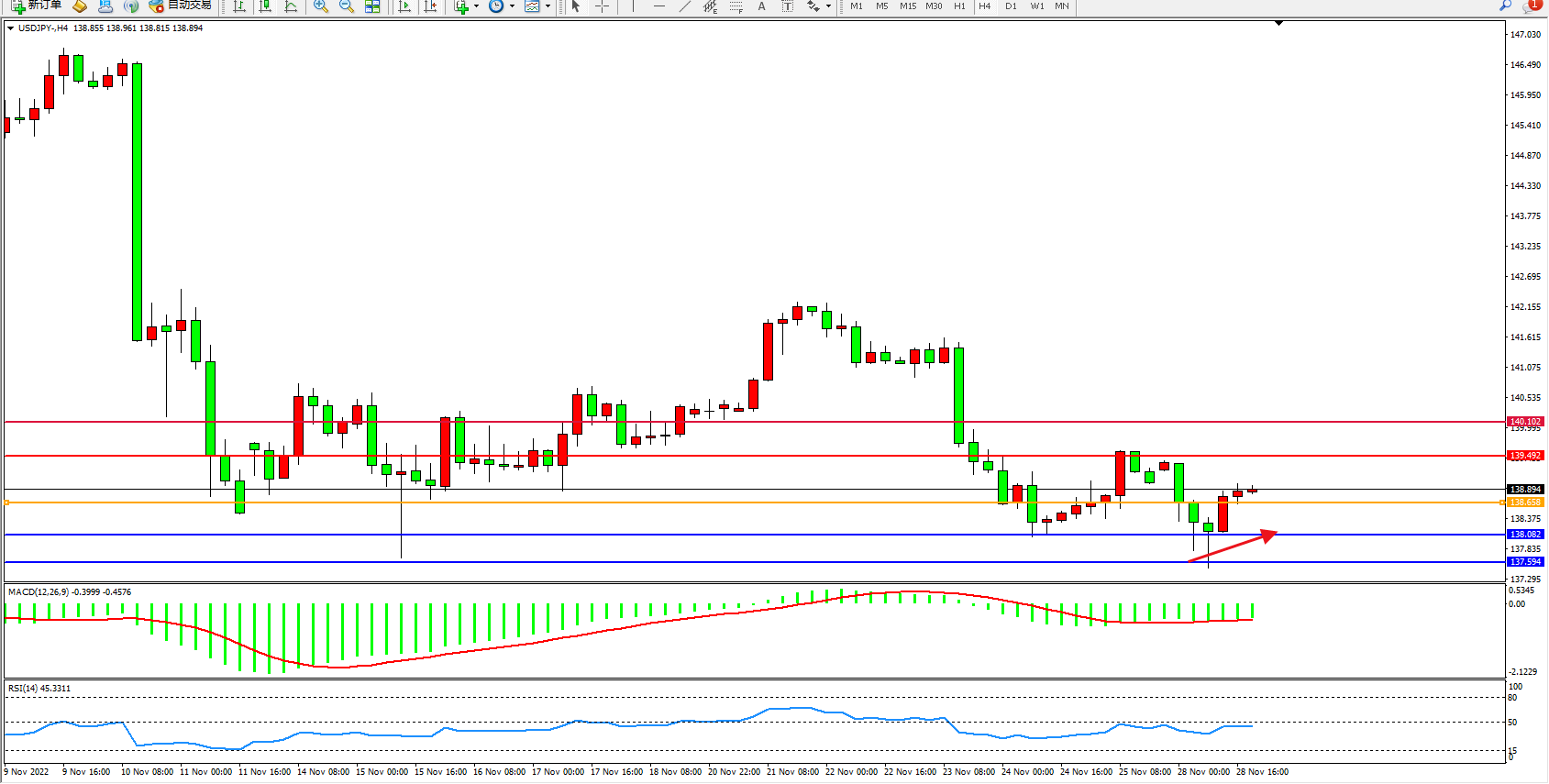Pick the trendline drawing tool
This screenshot has height=784, width=1549.
(x=684, y=6)
